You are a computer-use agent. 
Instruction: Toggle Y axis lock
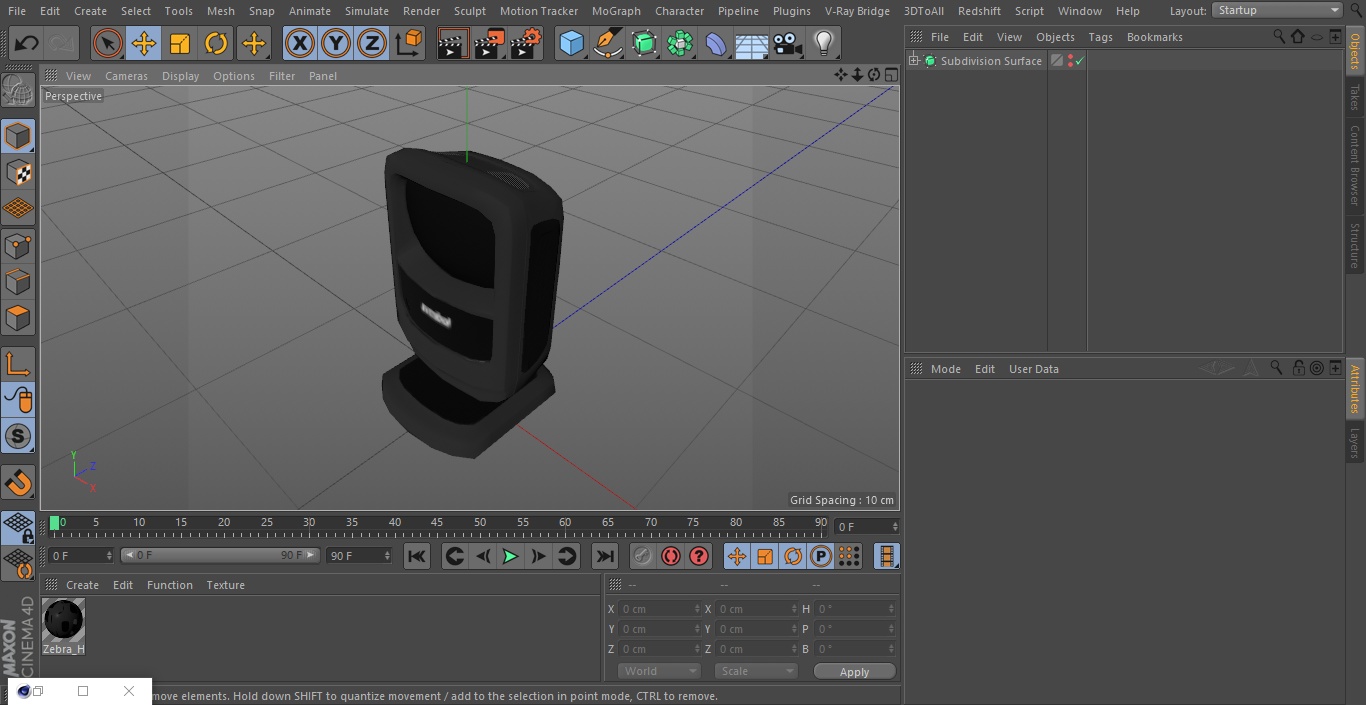click(336, 43)
